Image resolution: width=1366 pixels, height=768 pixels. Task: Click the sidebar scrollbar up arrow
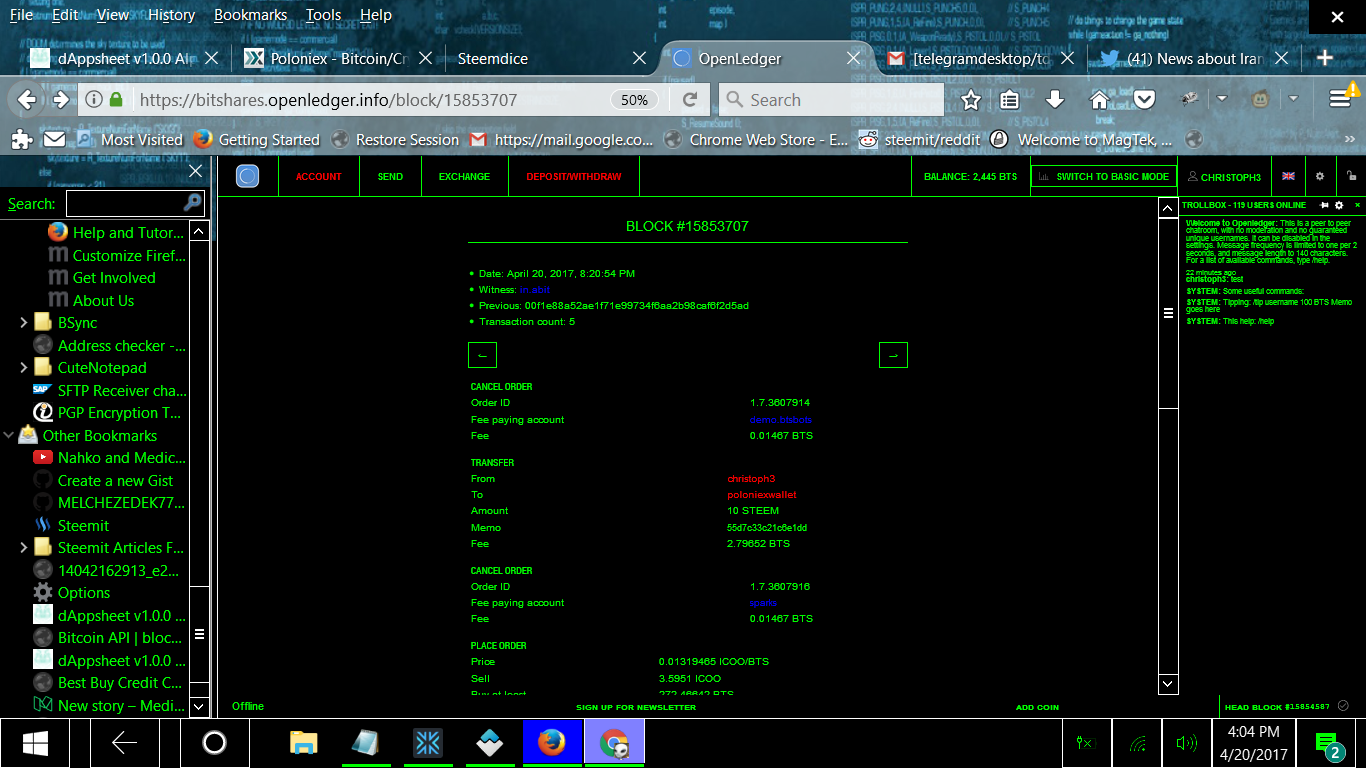click(199, 231)
